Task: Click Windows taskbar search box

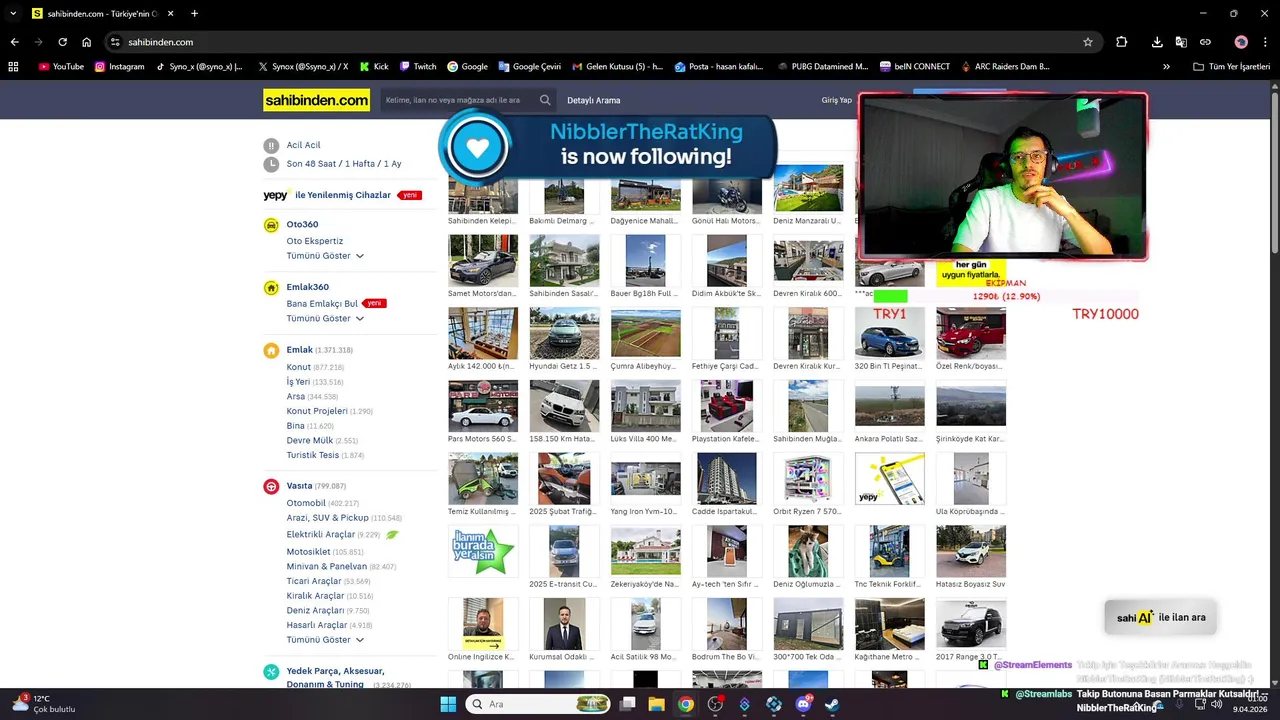Action: pos(538,704)
